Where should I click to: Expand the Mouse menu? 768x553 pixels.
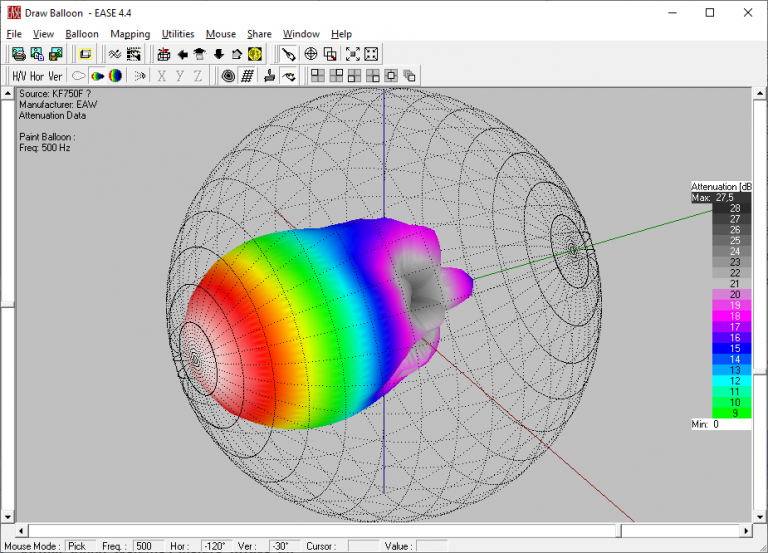[x=220, y=34]
